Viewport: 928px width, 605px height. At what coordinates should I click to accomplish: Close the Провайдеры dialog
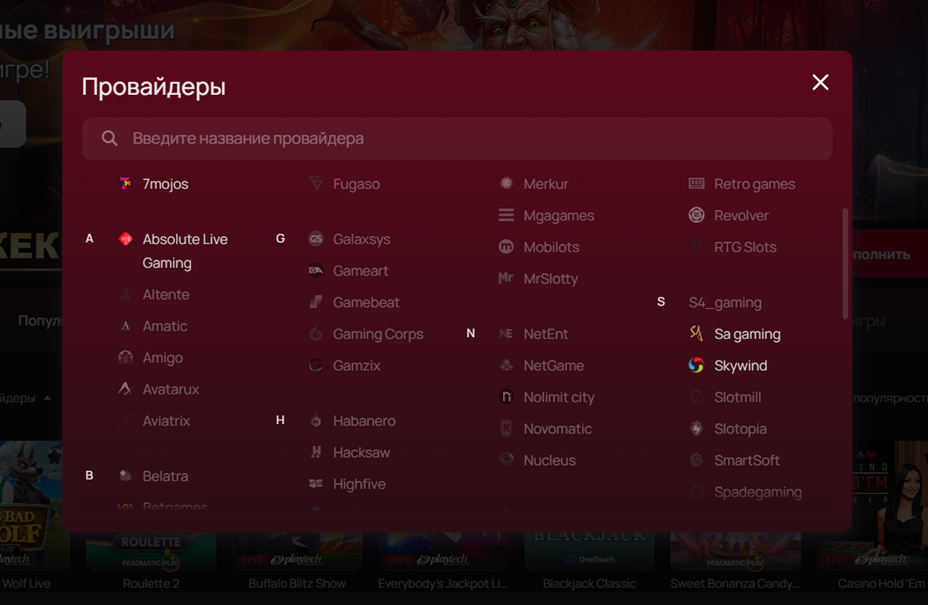click(820, 82)
